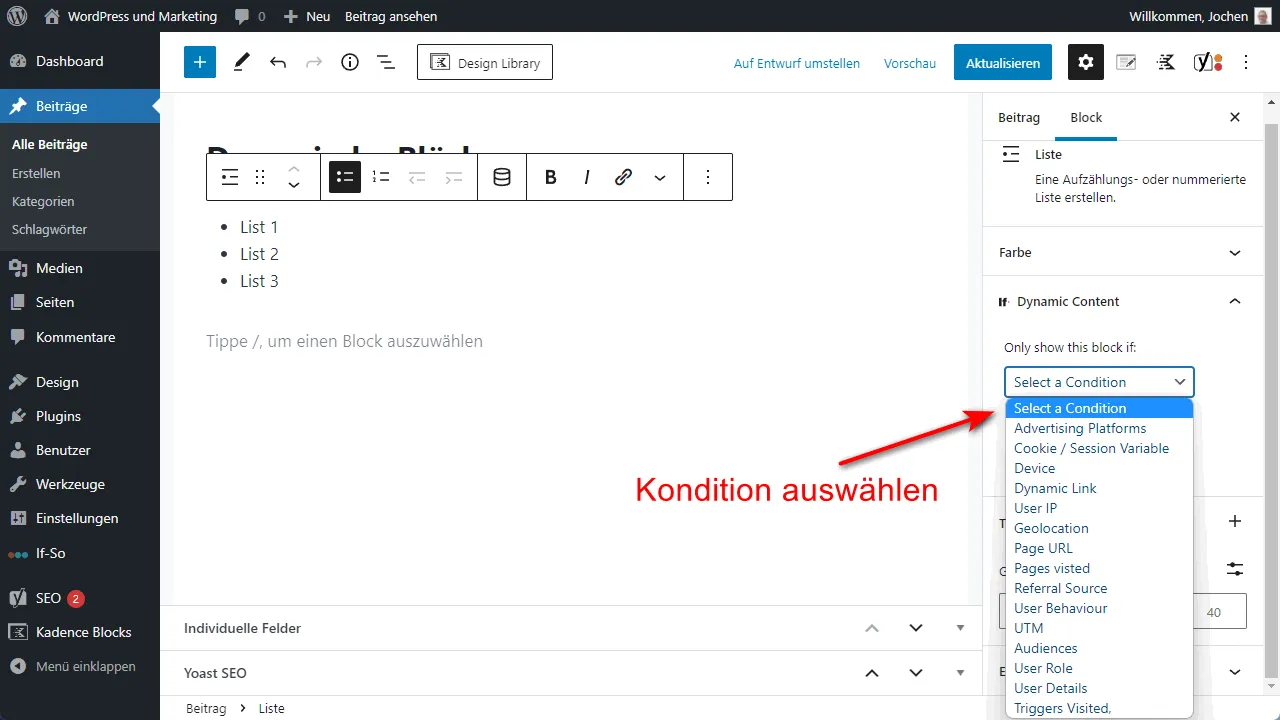
Task: Click the dynamic data database icon
Action: tap(502, 177)
